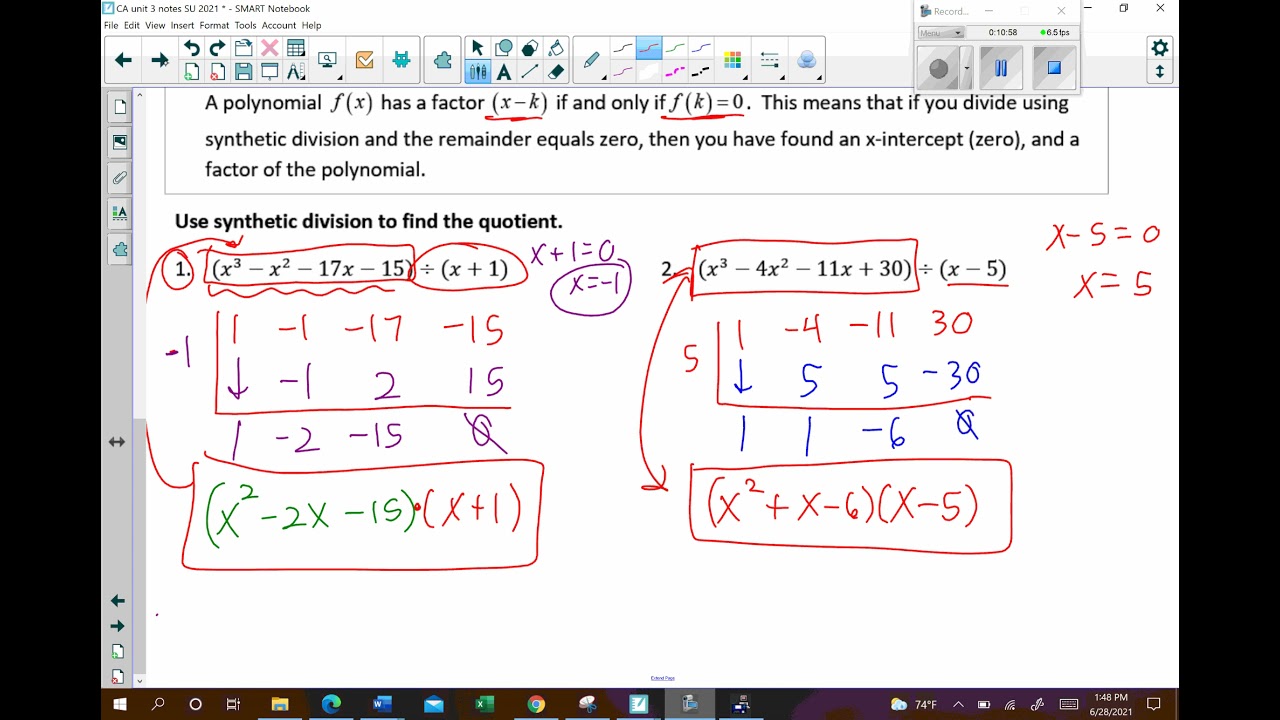The height and width of the screenshot is (720, 1280).
Task: Choose the Text tool letter A
Action: 504,72
